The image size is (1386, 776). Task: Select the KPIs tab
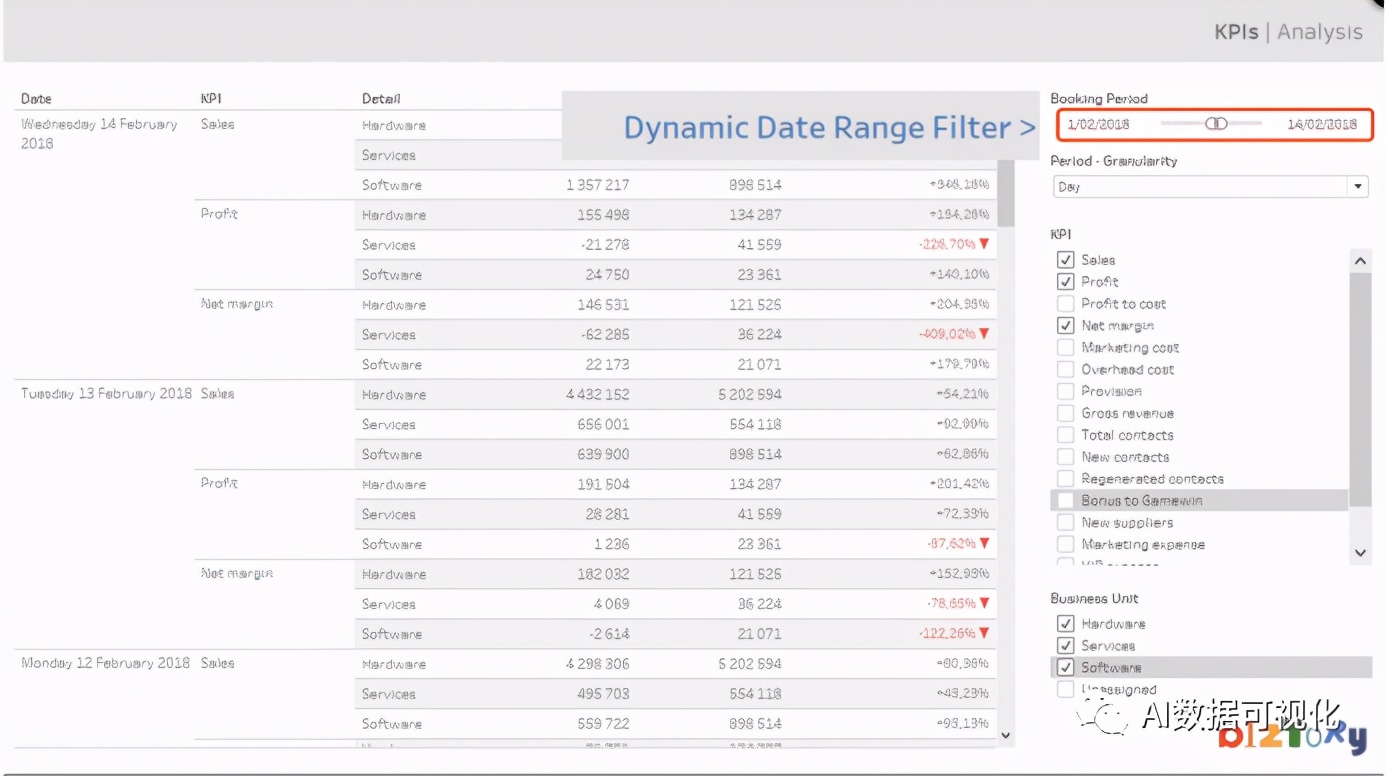click(x=1236, y=32)
